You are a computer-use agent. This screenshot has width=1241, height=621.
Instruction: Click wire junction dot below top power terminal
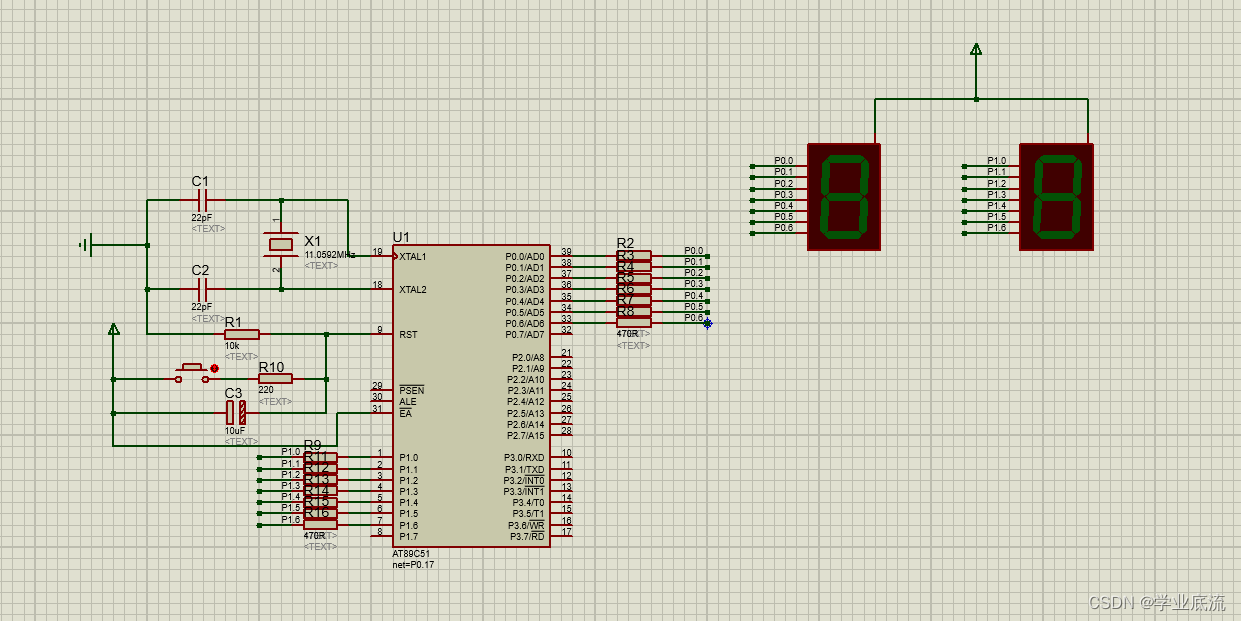click(976, 99)
